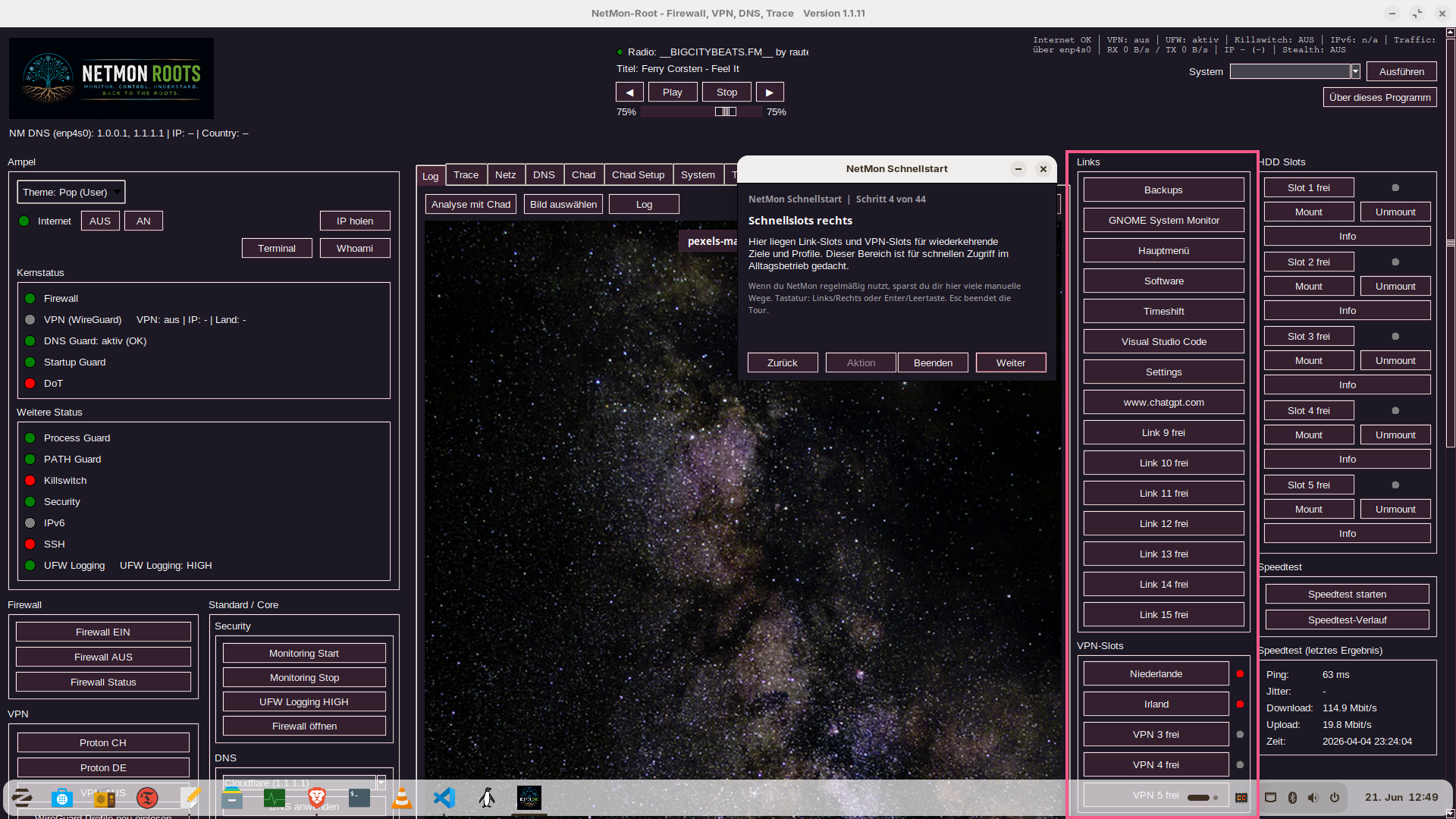Open the www.chatgpt.com link slot
This screenshot has height=819, width=1456.
[x=1163, y=403]
